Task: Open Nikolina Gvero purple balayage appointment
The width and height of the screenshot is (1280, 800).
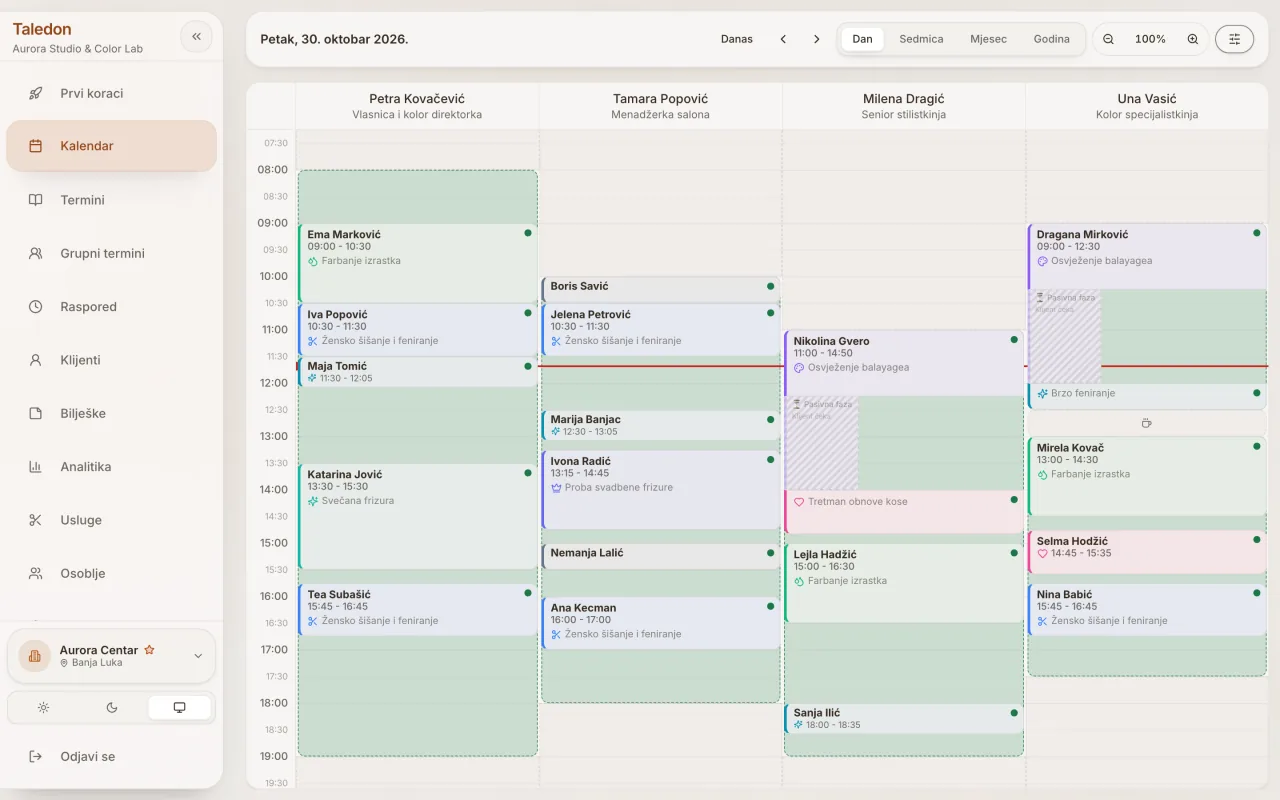Action: click(904, 364)
